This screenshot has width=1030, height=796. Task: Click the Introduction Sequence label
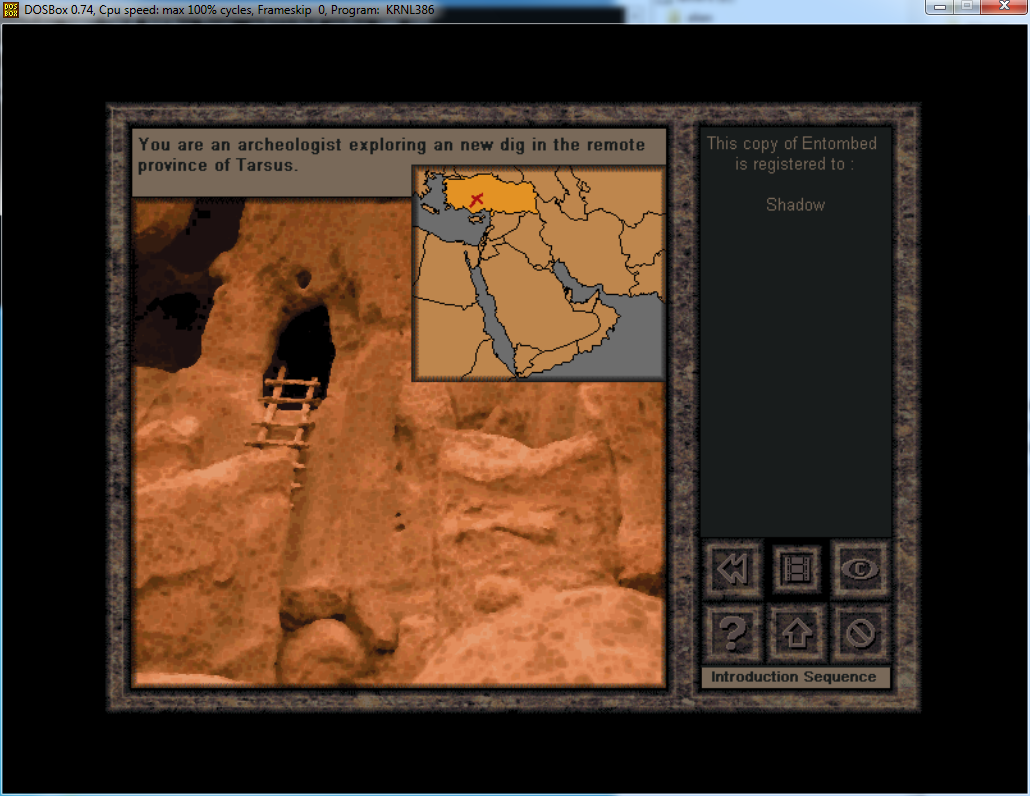click(x=794, y=677)
